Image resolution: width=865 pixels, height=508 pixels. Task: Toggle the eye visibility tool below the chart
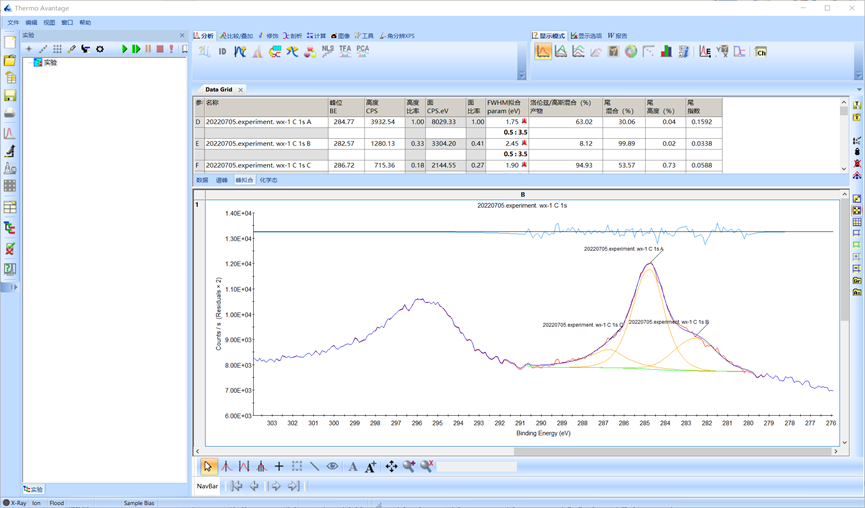(332, 466)
